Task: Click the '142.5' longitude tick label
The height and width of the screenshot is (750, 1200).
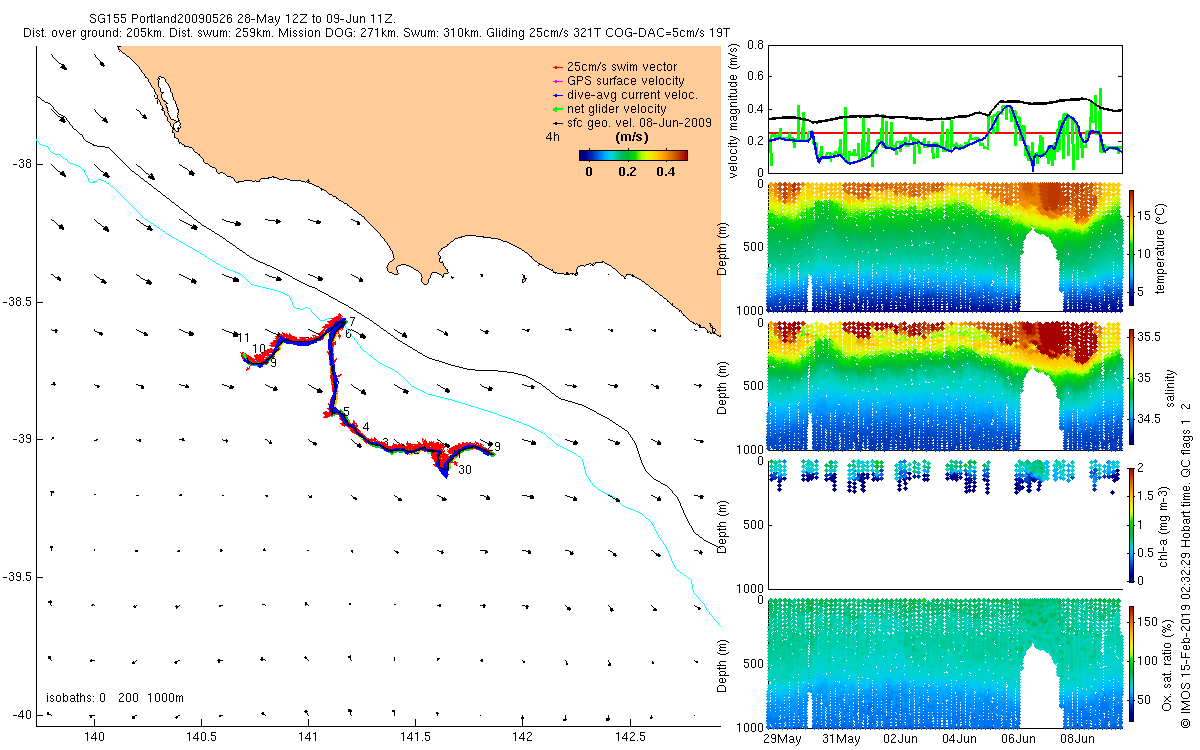Action: point(629,737)
